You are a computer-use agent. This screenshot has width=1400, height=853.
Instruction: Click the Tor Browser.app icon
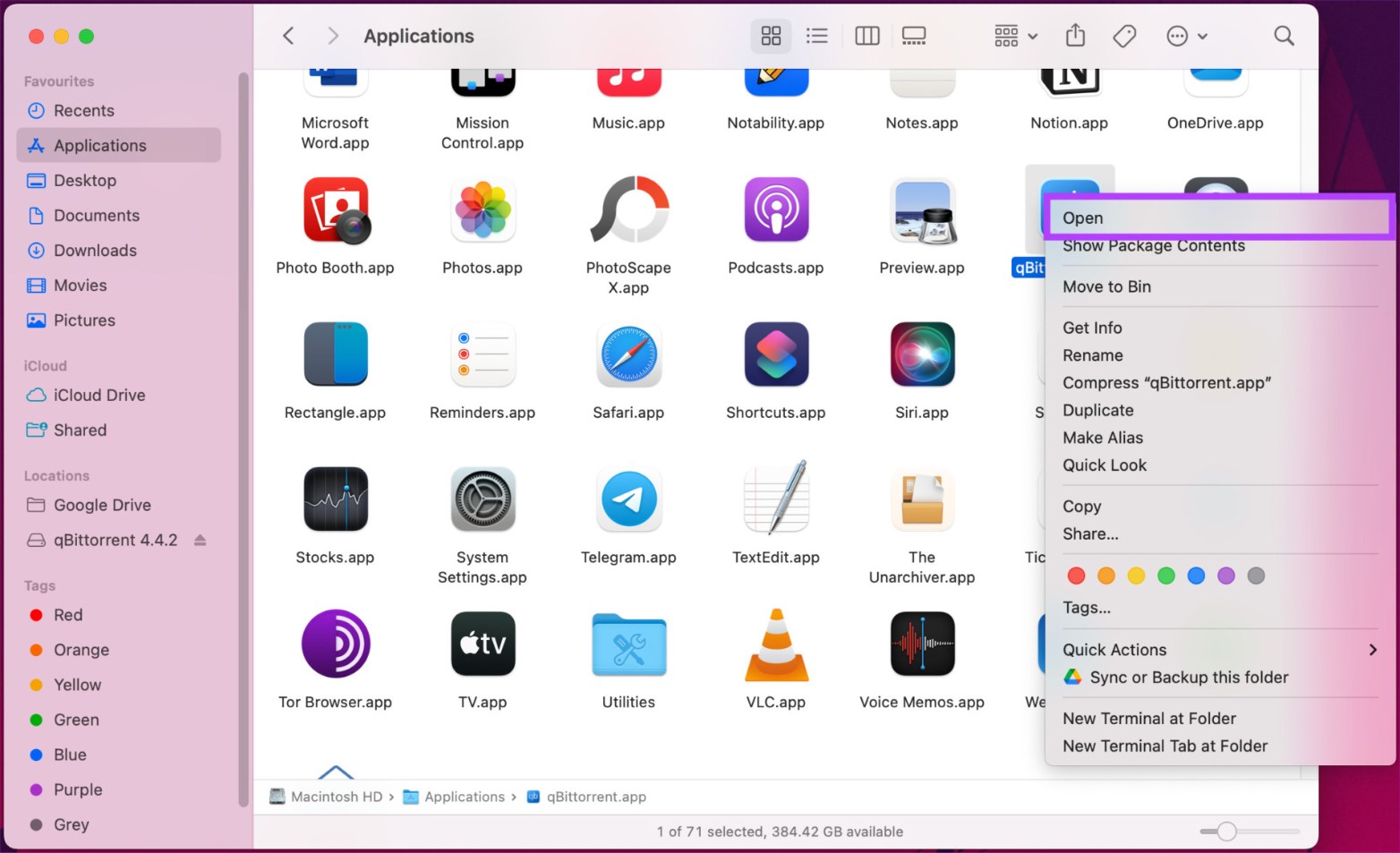pos(335,644)
